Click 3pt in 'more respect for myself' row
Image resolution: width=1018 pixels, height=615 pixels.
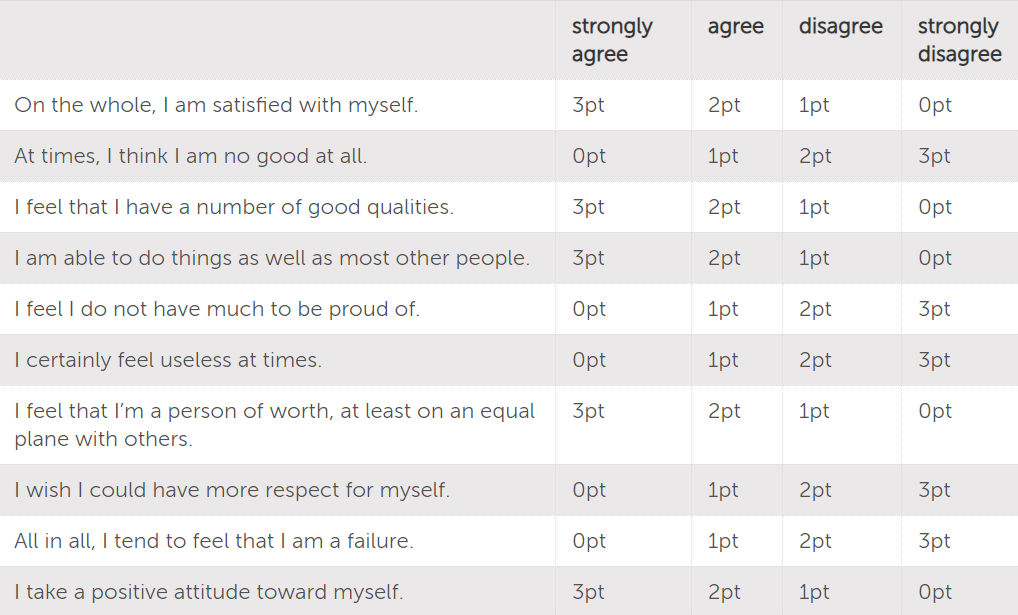tap(934, 490)
